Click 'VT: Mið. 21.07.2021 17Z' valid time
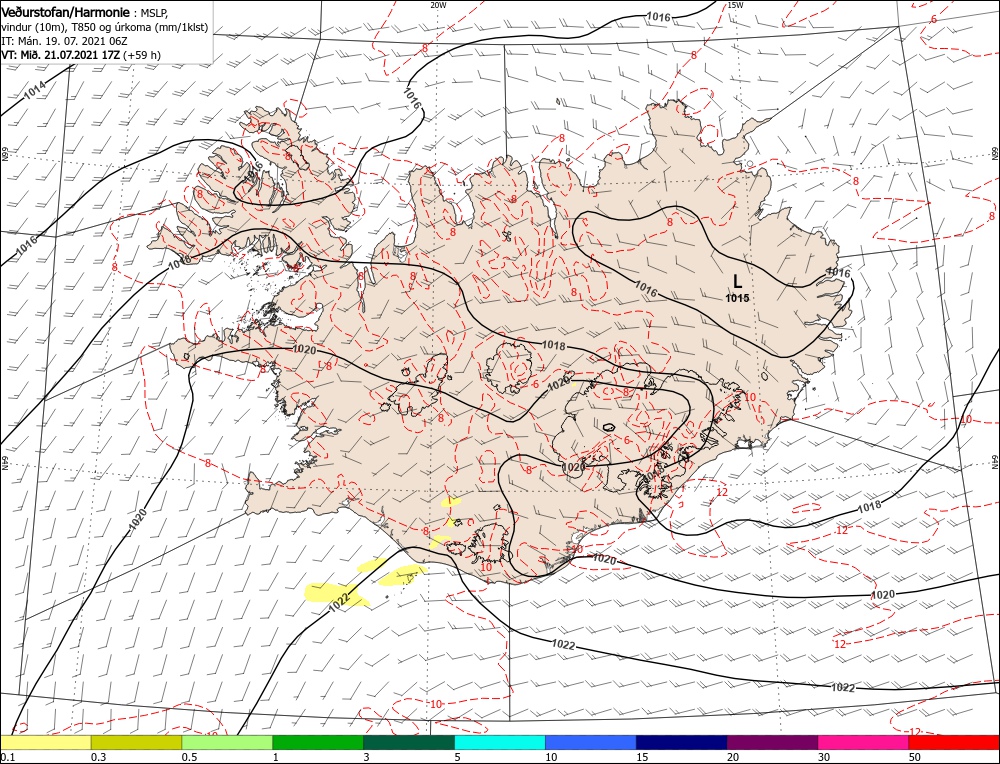 pyautogui.click(x=60, y=55)
